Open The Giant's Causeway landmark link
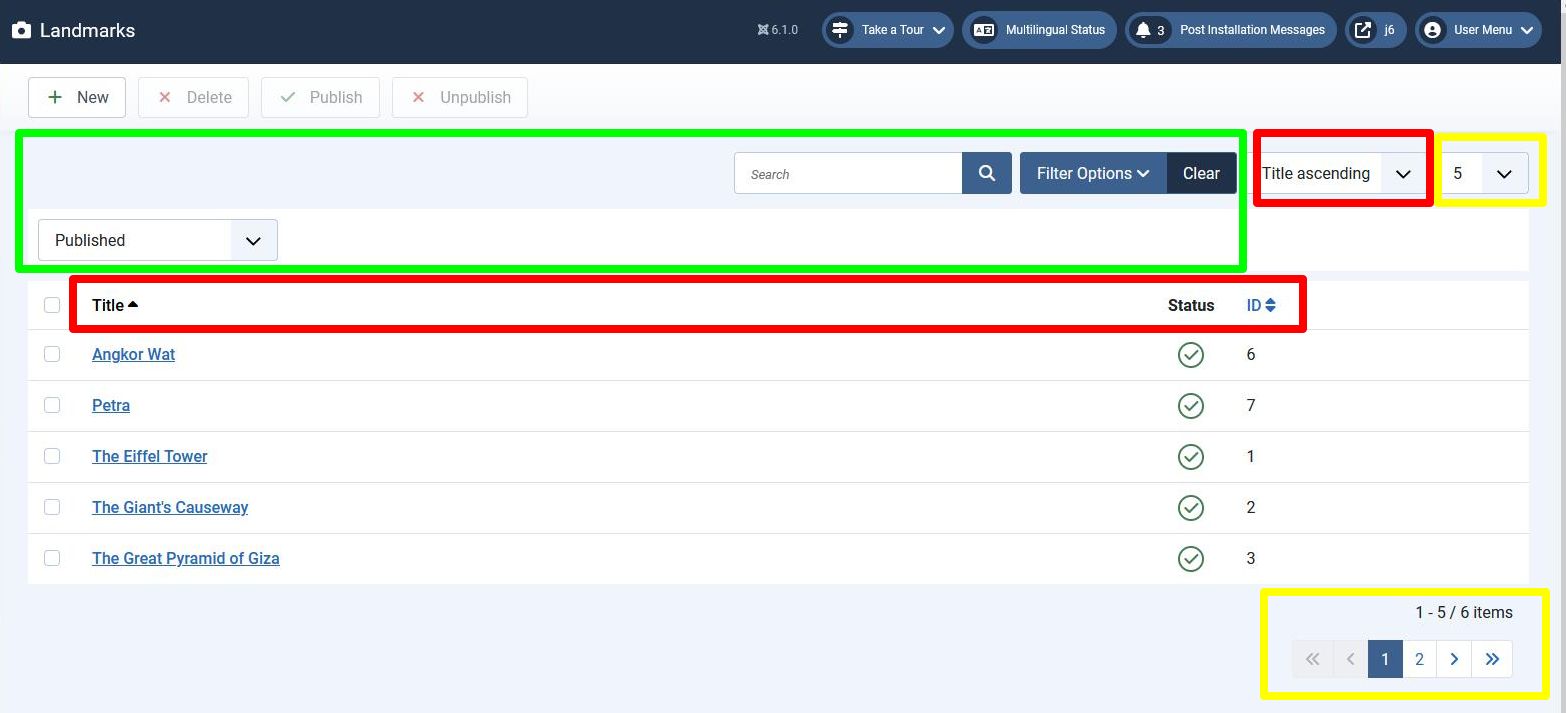This screenshot has height=713, width=1566. pyautogui.click(x=170, y=507)
